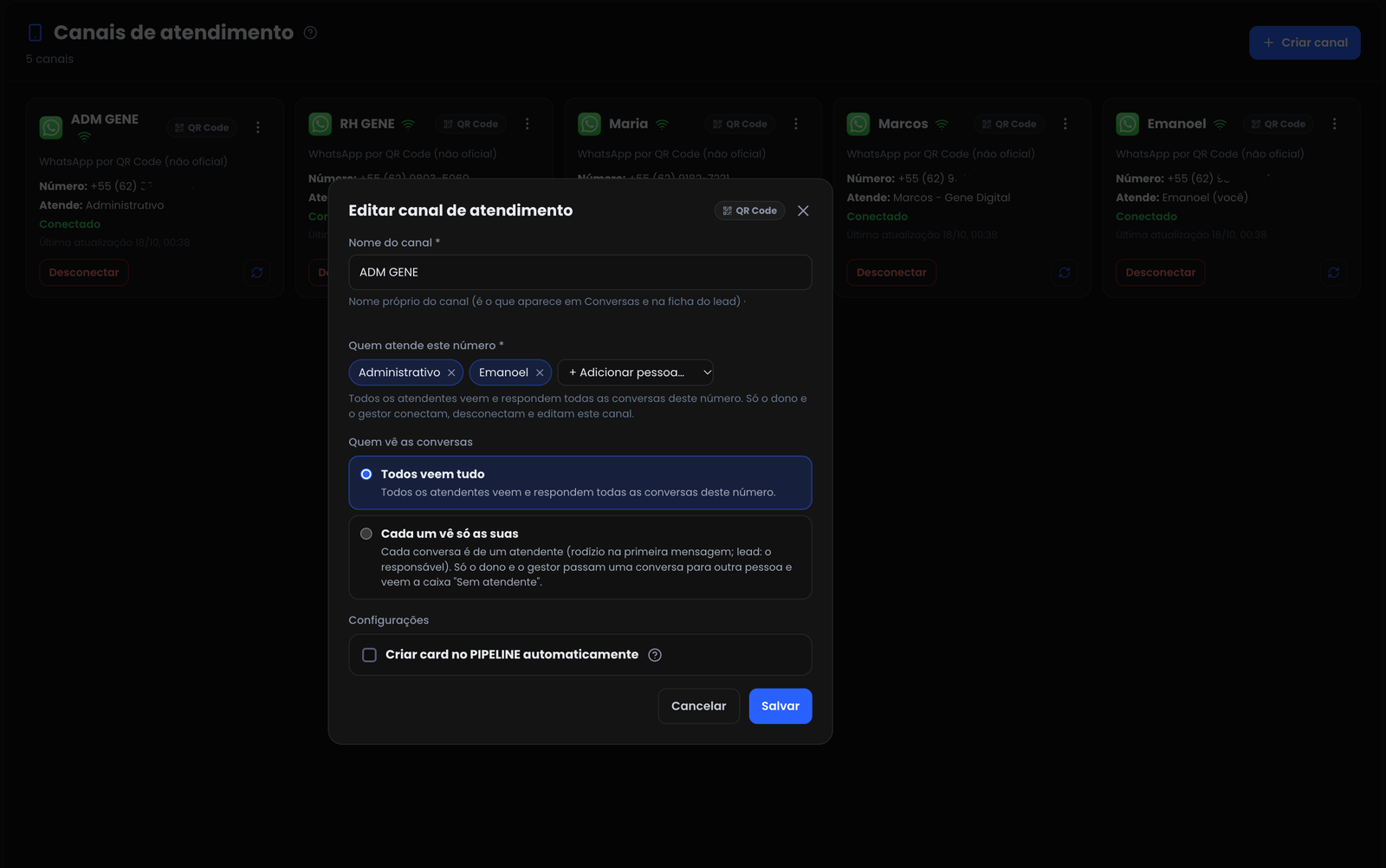Click the '5 canais' count text
The image size is (1386, 868).
(49, 59)
